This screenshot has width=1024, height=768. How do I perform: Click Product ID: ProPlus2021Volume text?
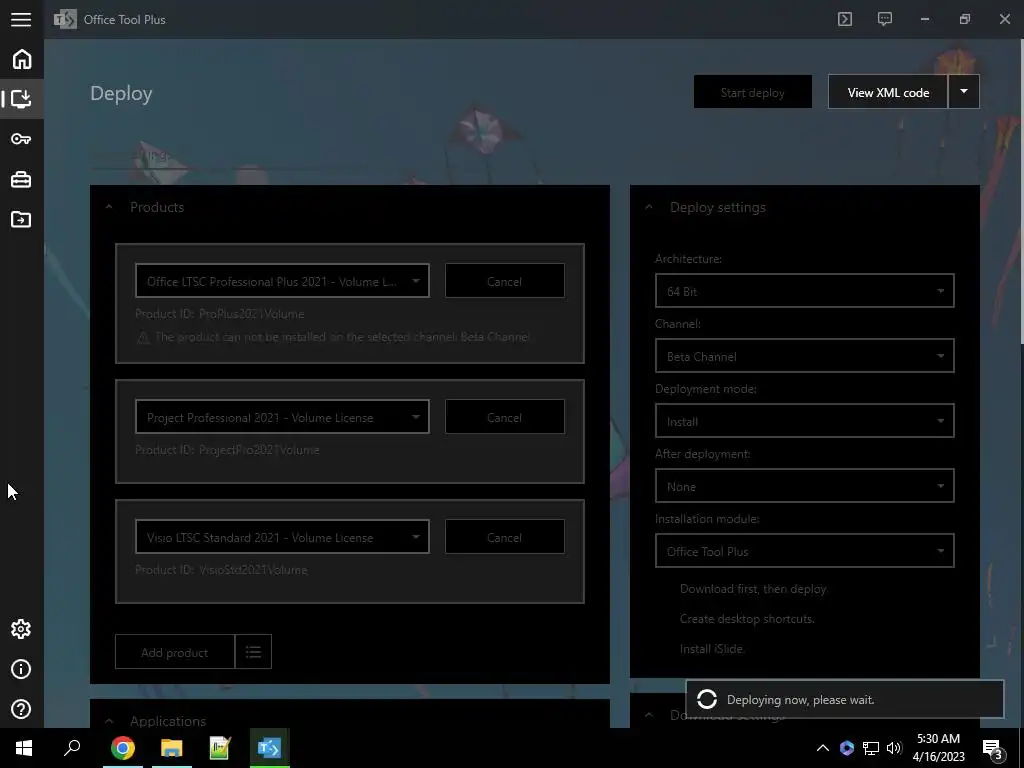click(x=219, y=313)
